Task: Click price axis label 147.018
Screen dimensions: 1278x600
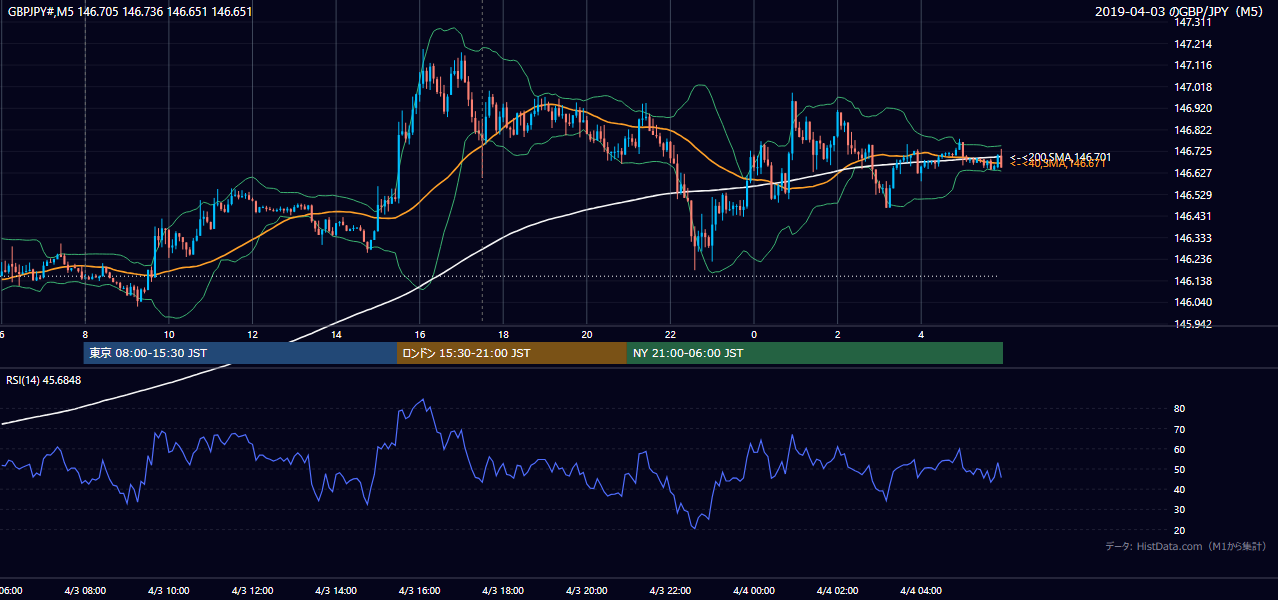Action: point(1193,87)
